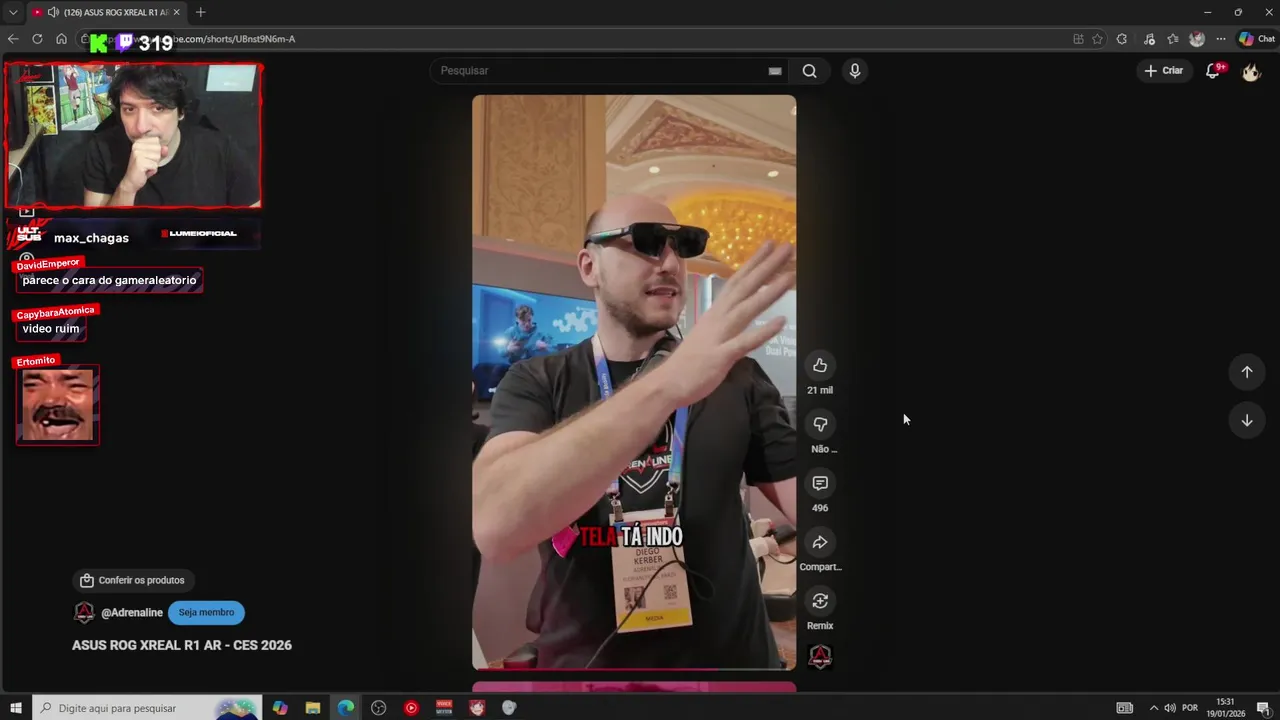Open the sound source avatar under Remix

tap(820, 657)
